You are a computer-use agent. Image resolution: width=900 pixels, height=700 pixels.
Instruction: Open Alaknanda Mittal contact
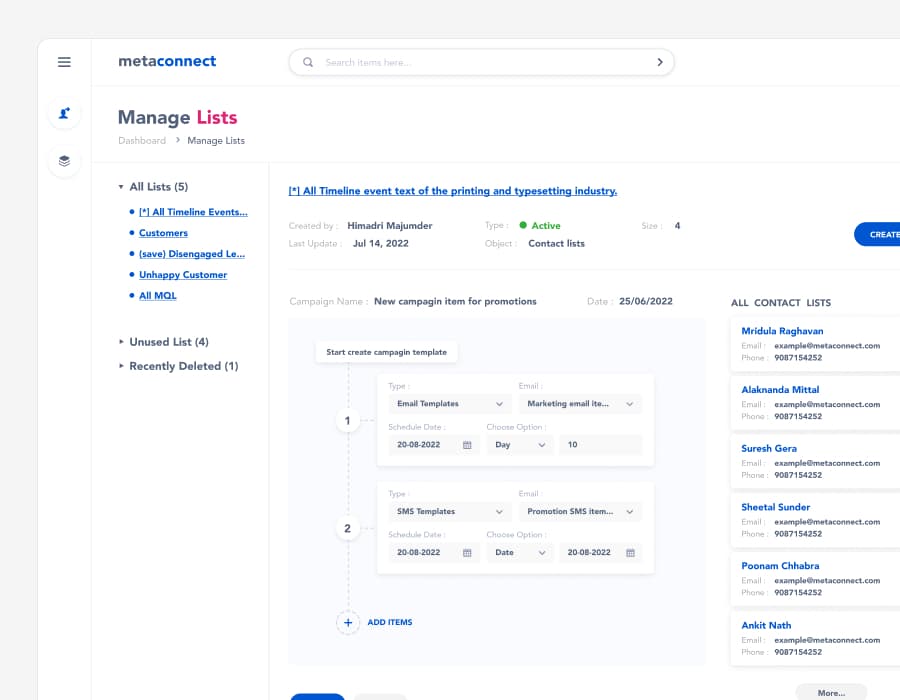[780, 390]
